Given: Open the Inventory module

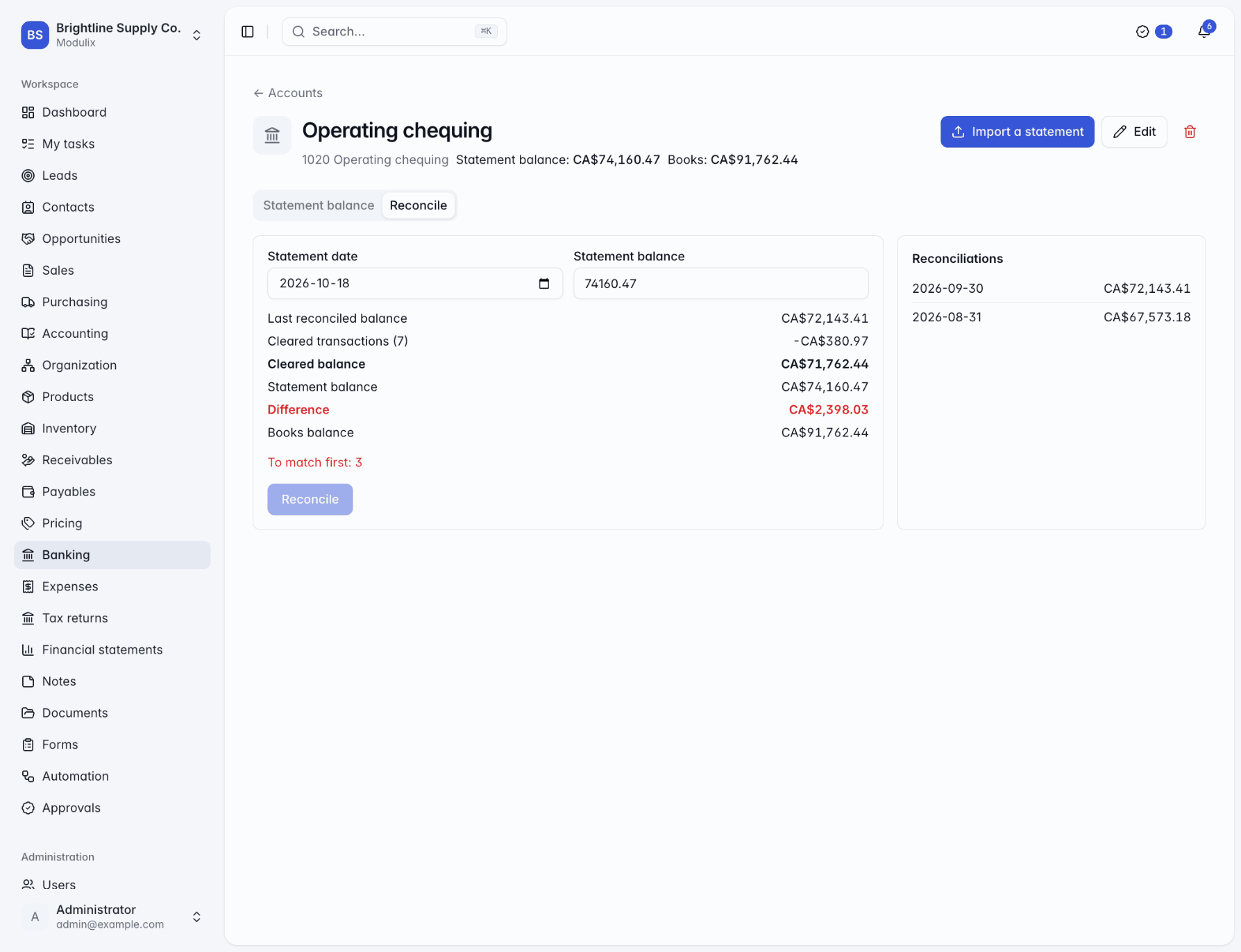Looking at the screenshot, I should tap(112, 428).
